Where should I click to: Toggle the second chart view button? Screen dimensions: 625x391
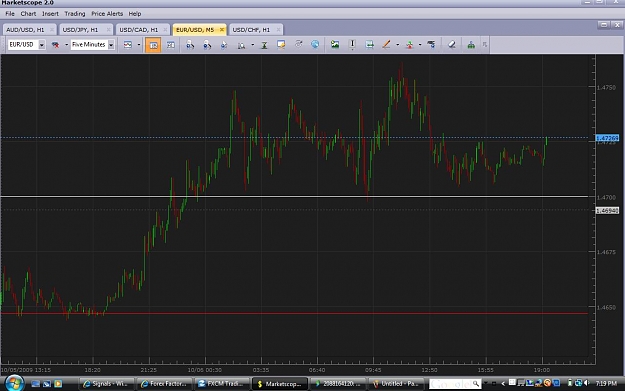point(171,45)
